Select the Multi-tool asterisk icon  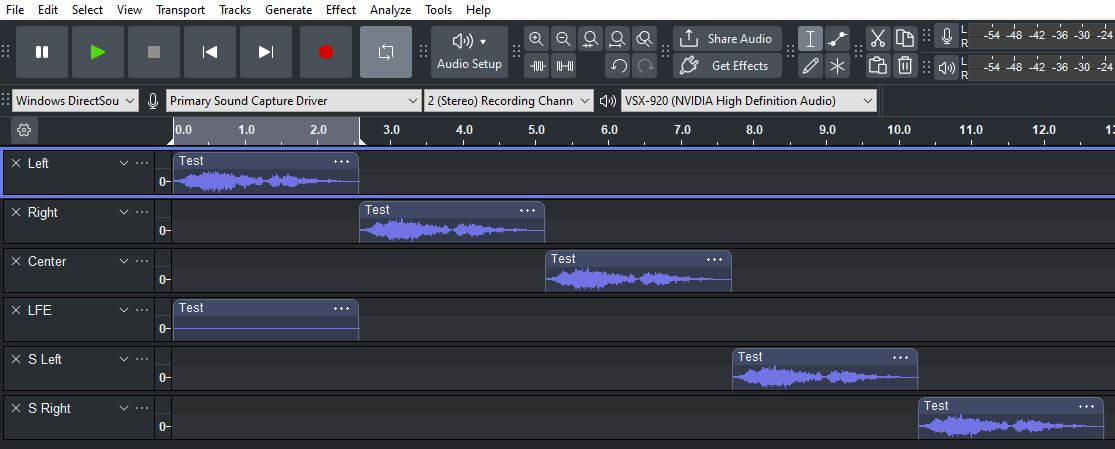coord(838,66)
